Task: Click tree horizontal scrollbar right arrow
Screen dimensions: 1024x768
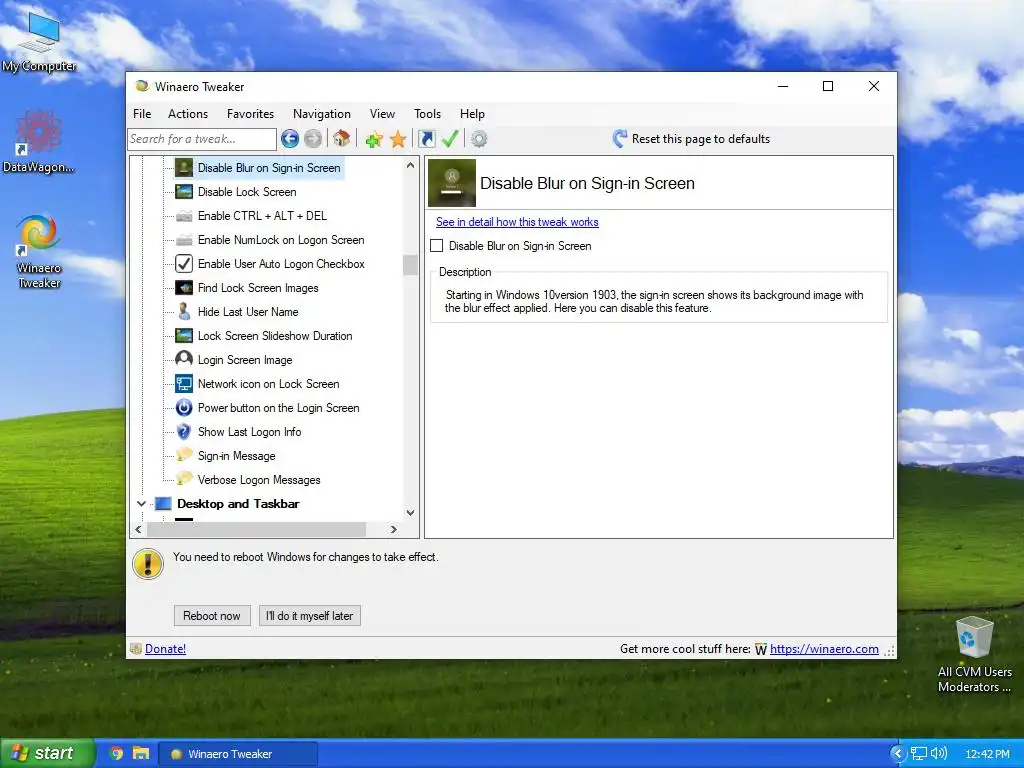Action: click(x=393, y=530)
